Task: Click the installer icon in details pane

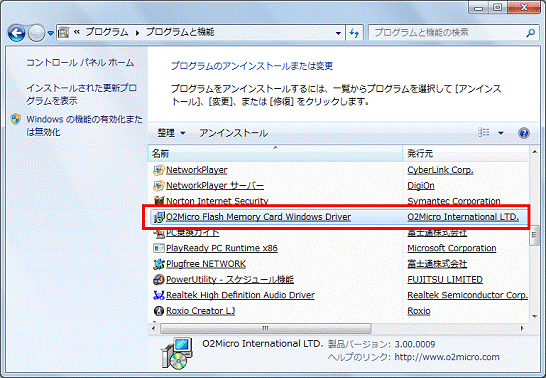Action: tap(177, 354)
